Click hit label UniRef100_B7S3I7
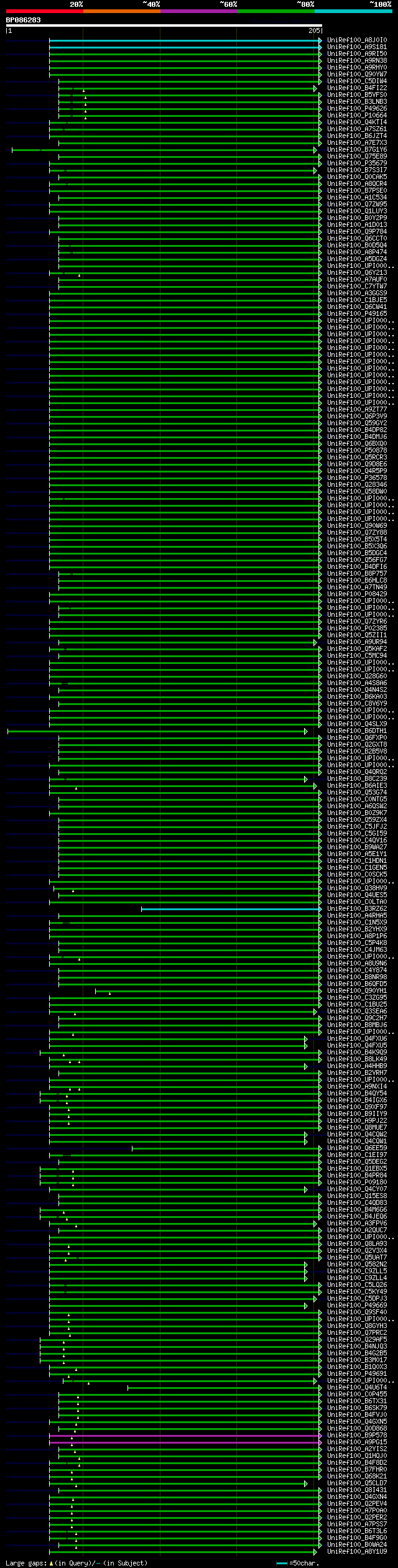 357,170
